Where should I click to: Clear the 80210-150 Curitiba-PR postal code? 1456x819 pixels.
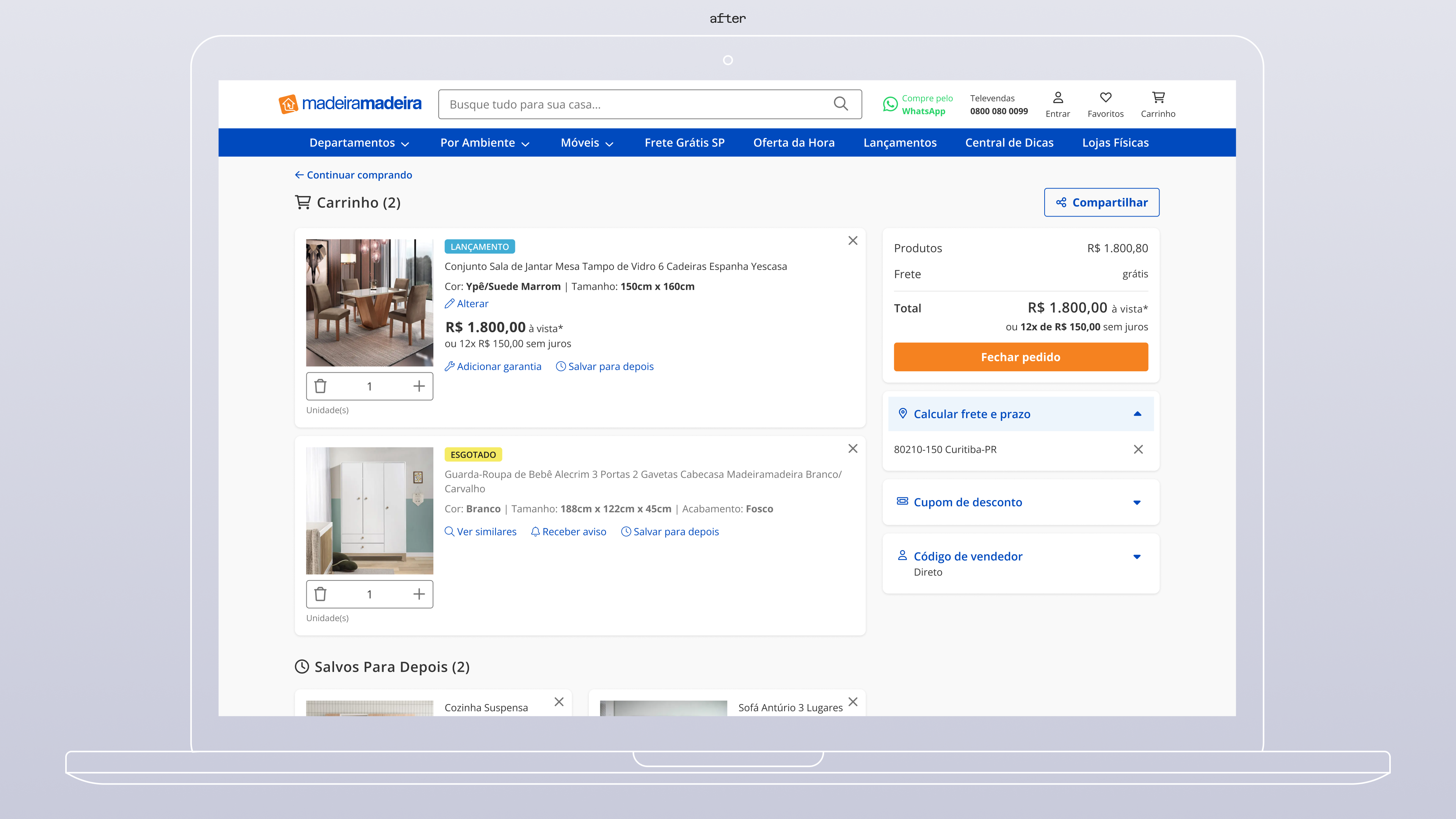[1138, 449]
